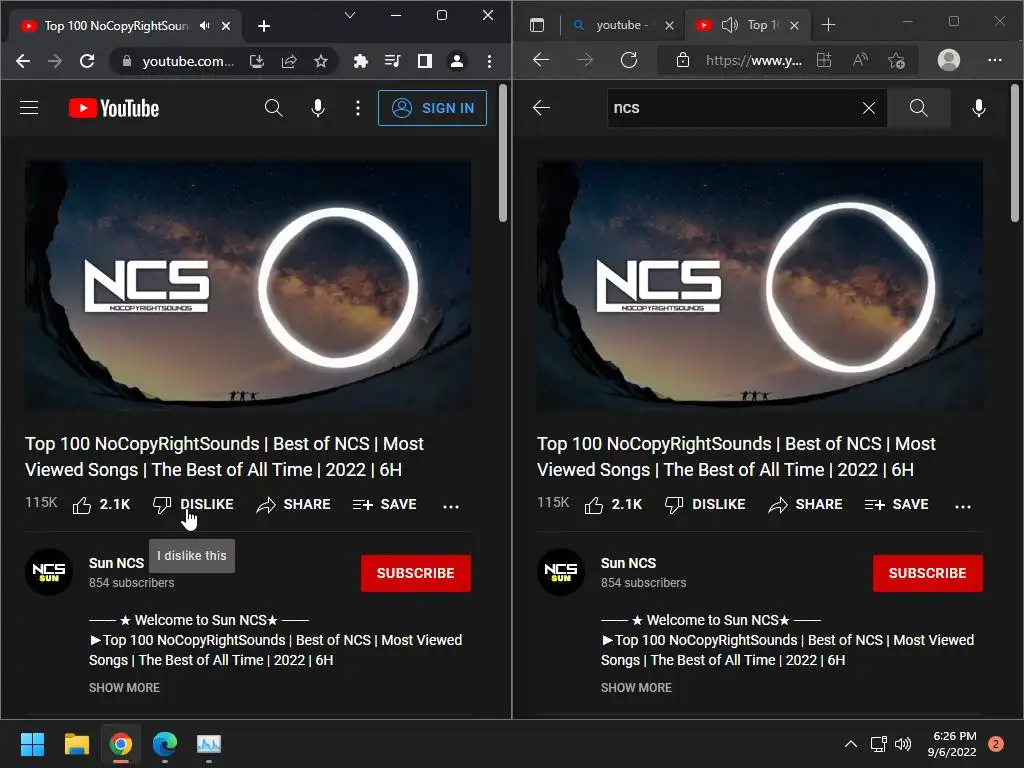1024x768 pixels.
Task: Click Edge address bar URL
Action: pyautogui.click(x=754, y=61)
